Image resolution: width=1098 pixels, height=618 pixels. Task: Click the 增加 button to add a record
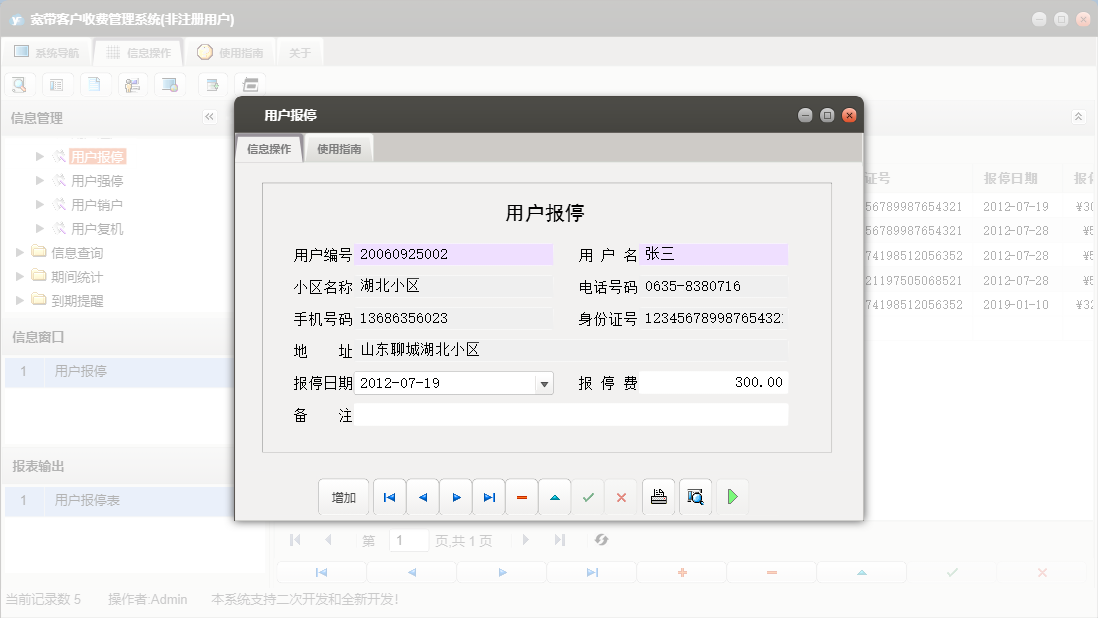(343, 497)
